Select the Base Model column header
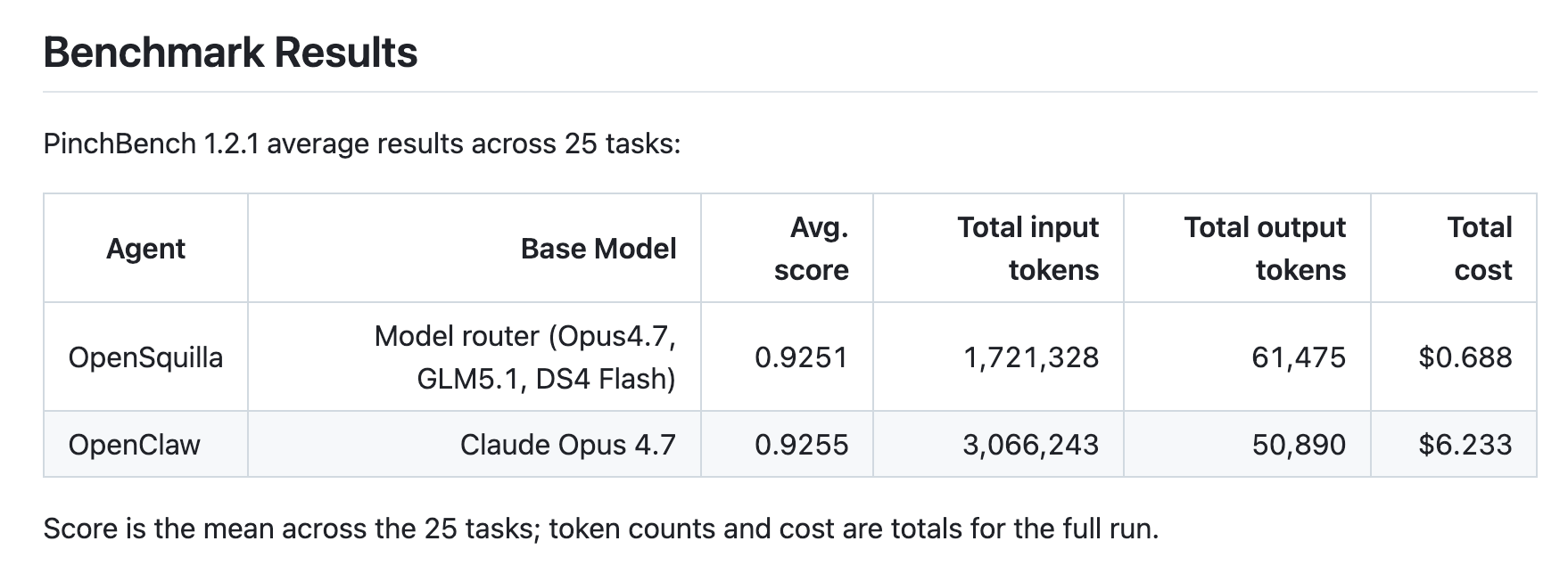 click(598, 249)
